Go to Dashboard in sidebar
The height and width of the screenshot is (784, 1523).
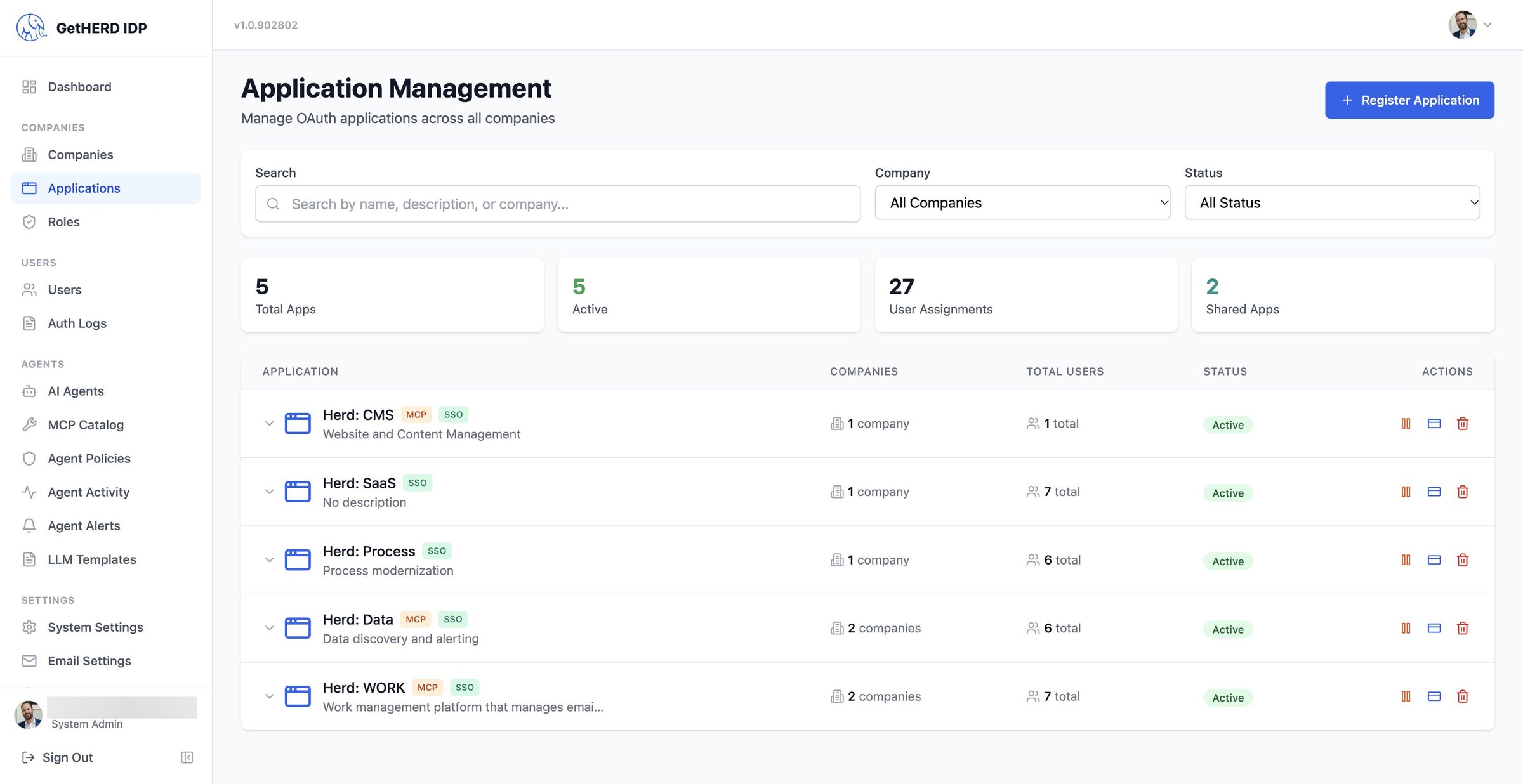click(106, 87)
